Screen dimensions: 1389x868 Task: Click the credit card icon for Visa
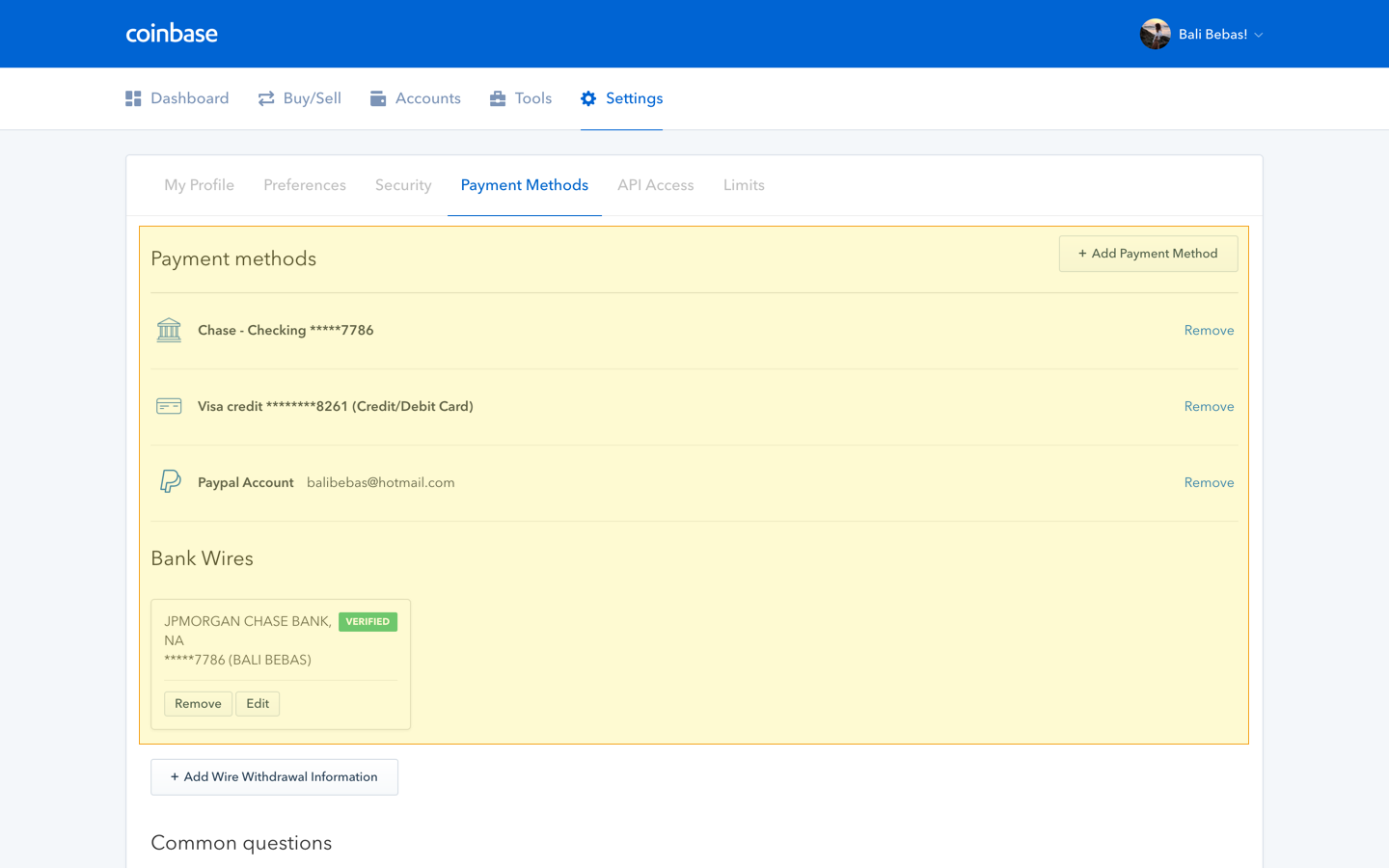[169, 406]
